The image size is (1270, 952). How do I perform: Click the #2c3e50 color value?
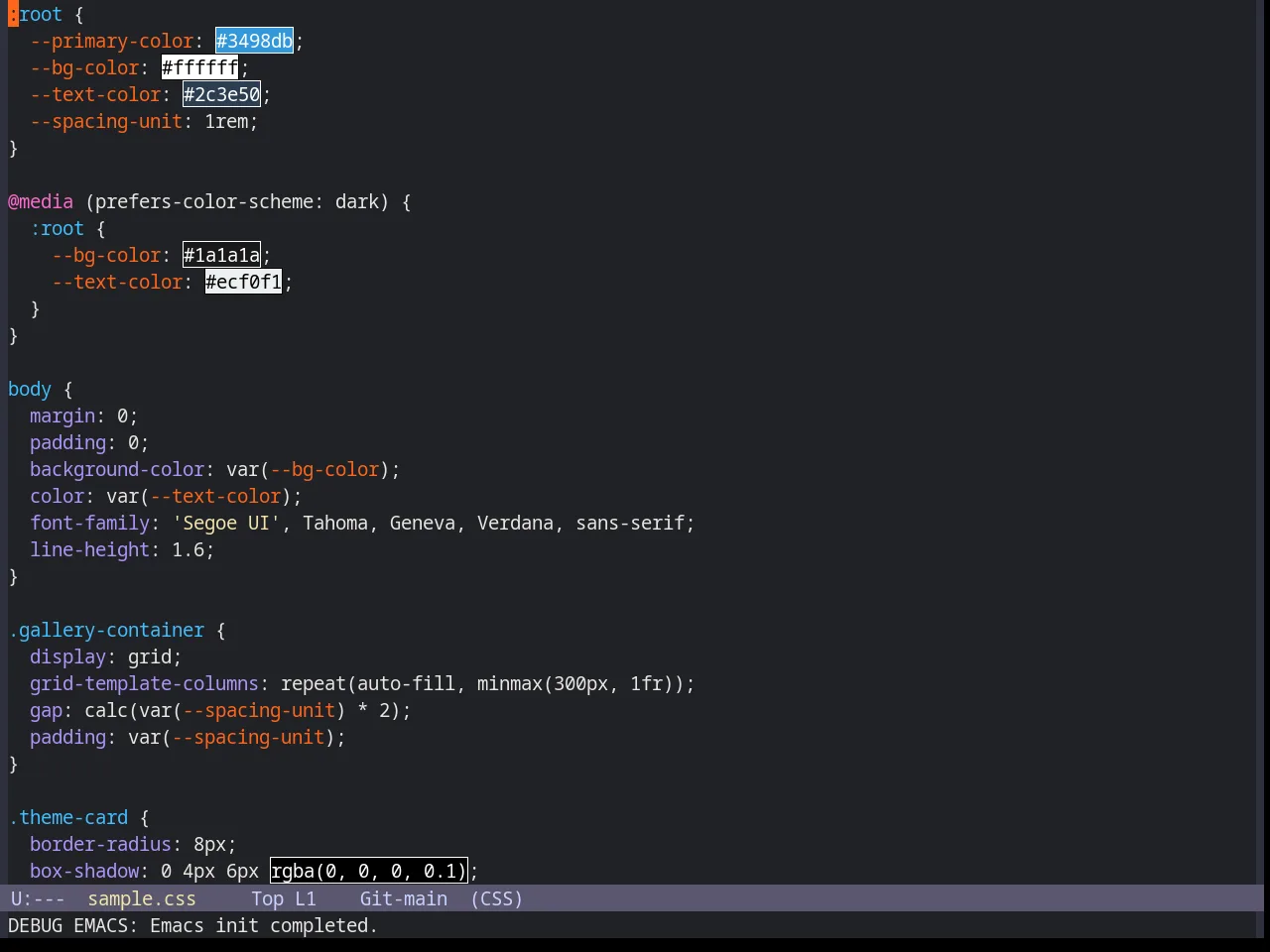[221, 94]
